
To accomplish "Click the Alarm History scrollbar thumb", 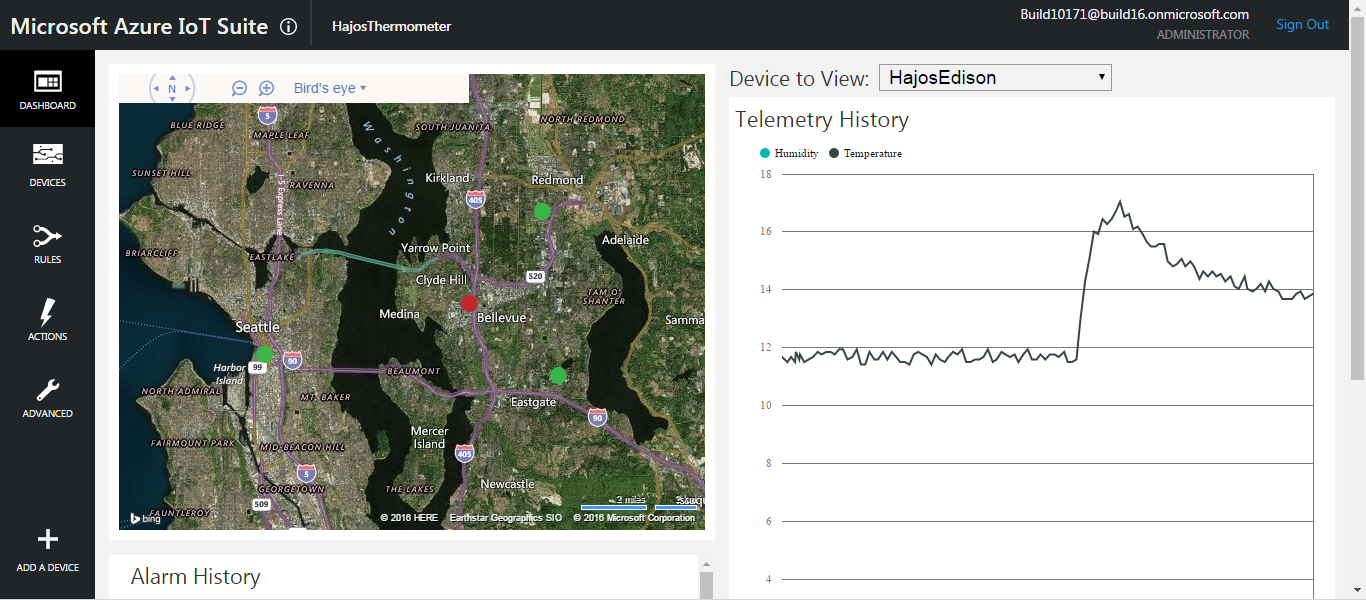I will coord(706,585).
